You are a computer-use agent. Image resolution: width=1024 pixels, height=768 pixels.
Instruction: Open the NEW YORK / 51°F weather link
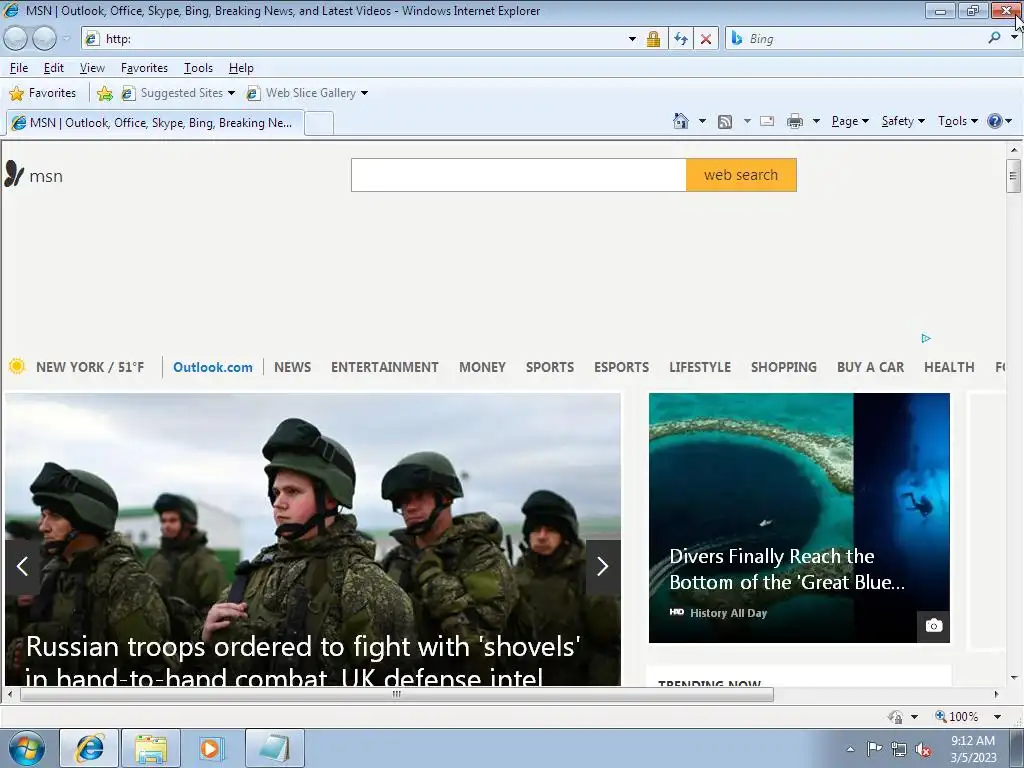[x=90, y=367]
